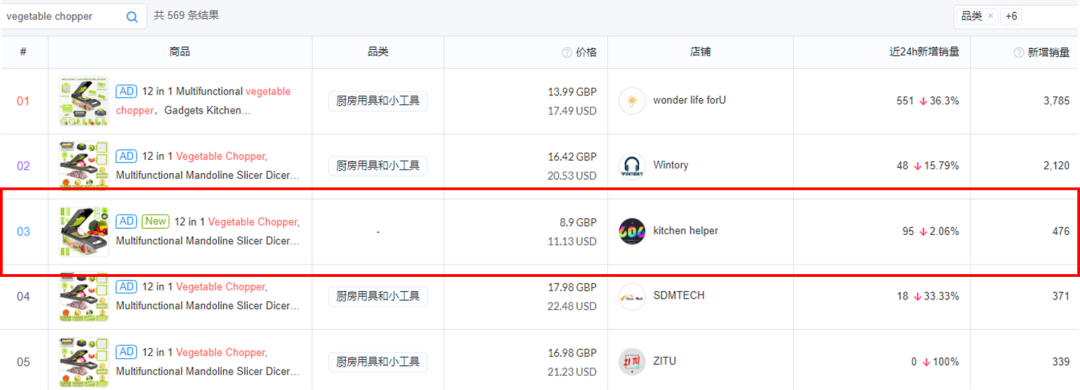Image resolution: width=1080 pixels, height=390 pixels.
Task: Click the 共 569 条结果 result count
Action: 187,15
